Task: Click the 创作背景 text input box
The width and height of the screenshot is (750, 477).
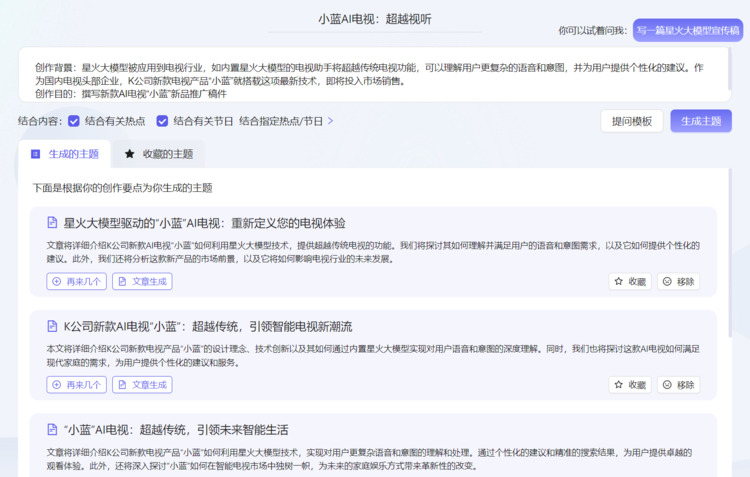Action: (x=373, y=74)
